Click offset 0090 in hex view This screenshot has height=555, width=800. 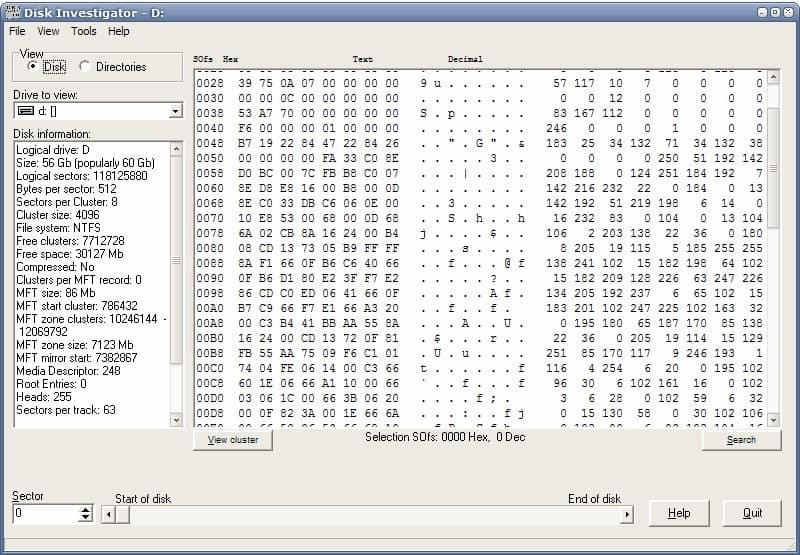tap(210, 278)
